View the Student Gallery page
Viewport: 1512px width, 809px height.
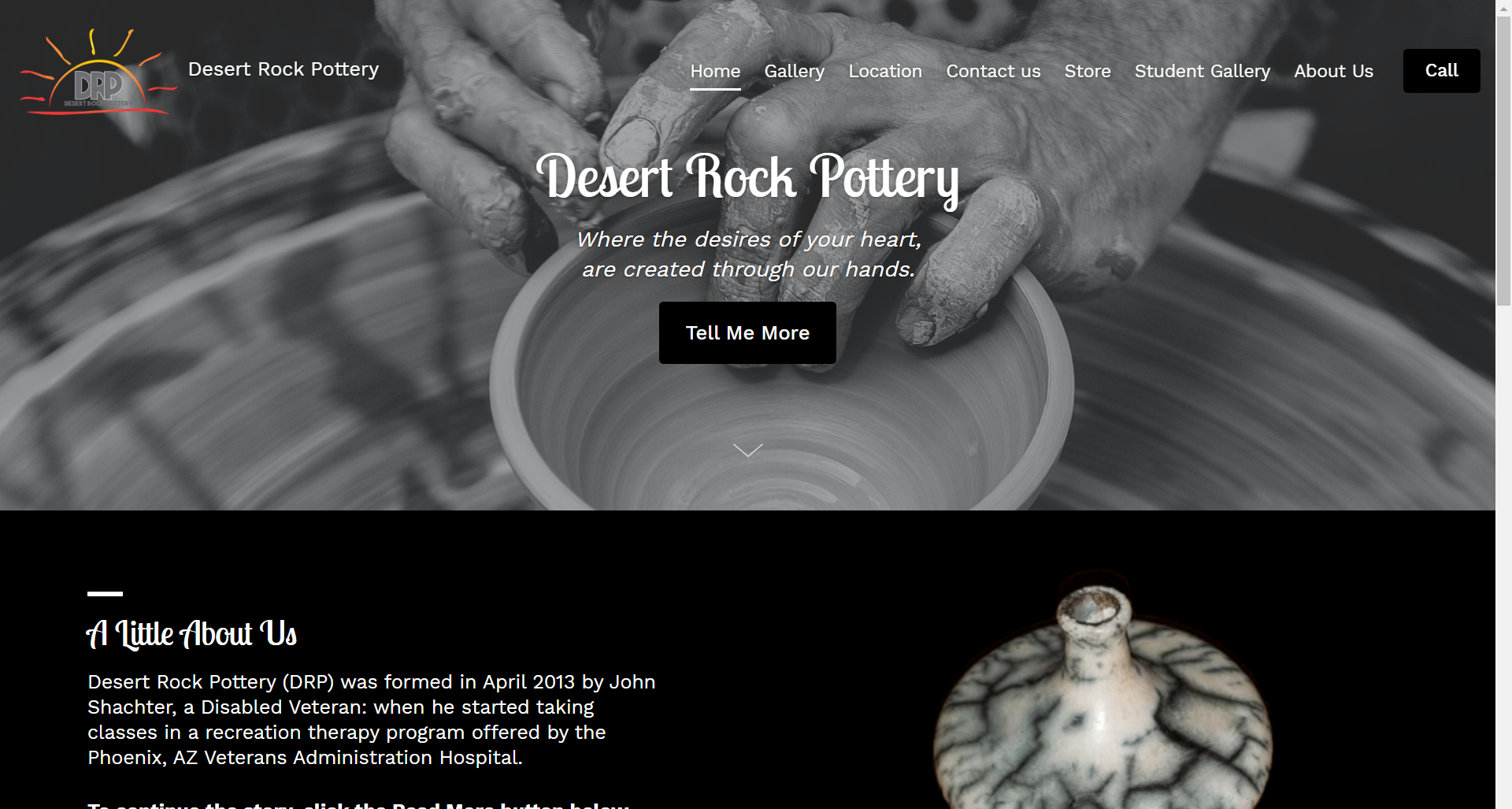(x=1202, y=71)
